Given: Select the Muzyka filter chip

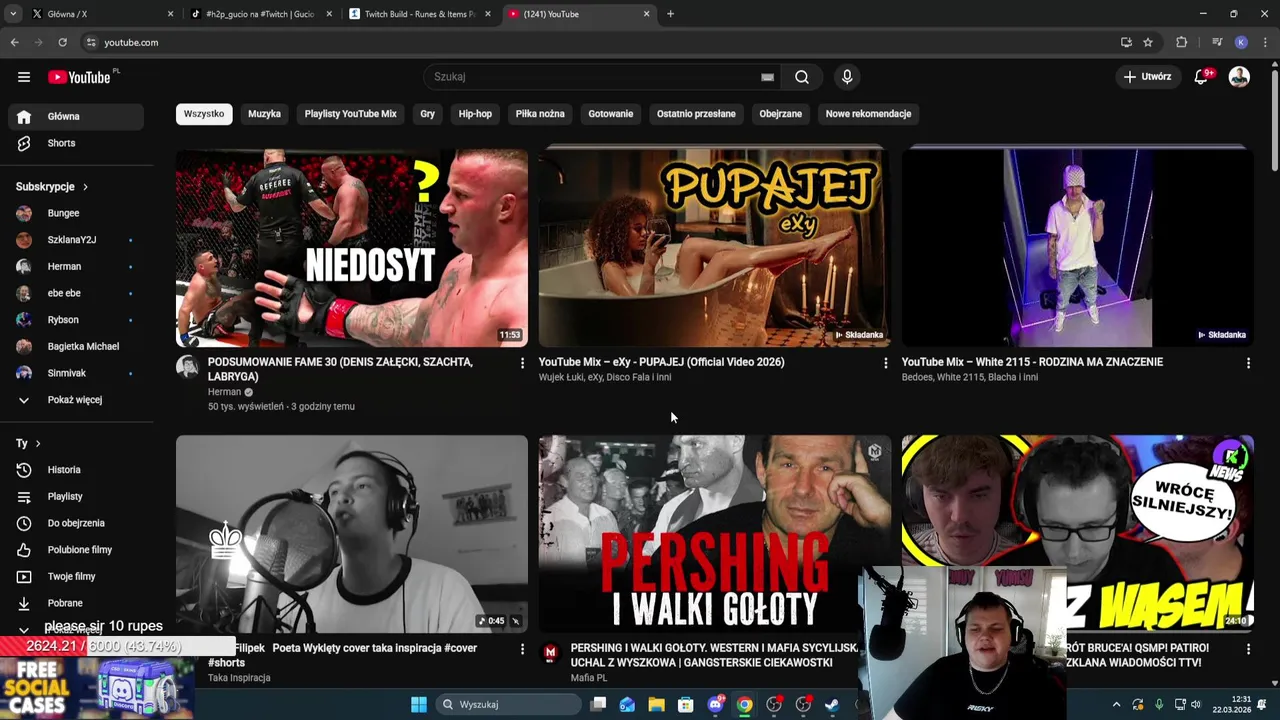Looking at the screenshot, I should pyautogui.click(x=264, y=114).
